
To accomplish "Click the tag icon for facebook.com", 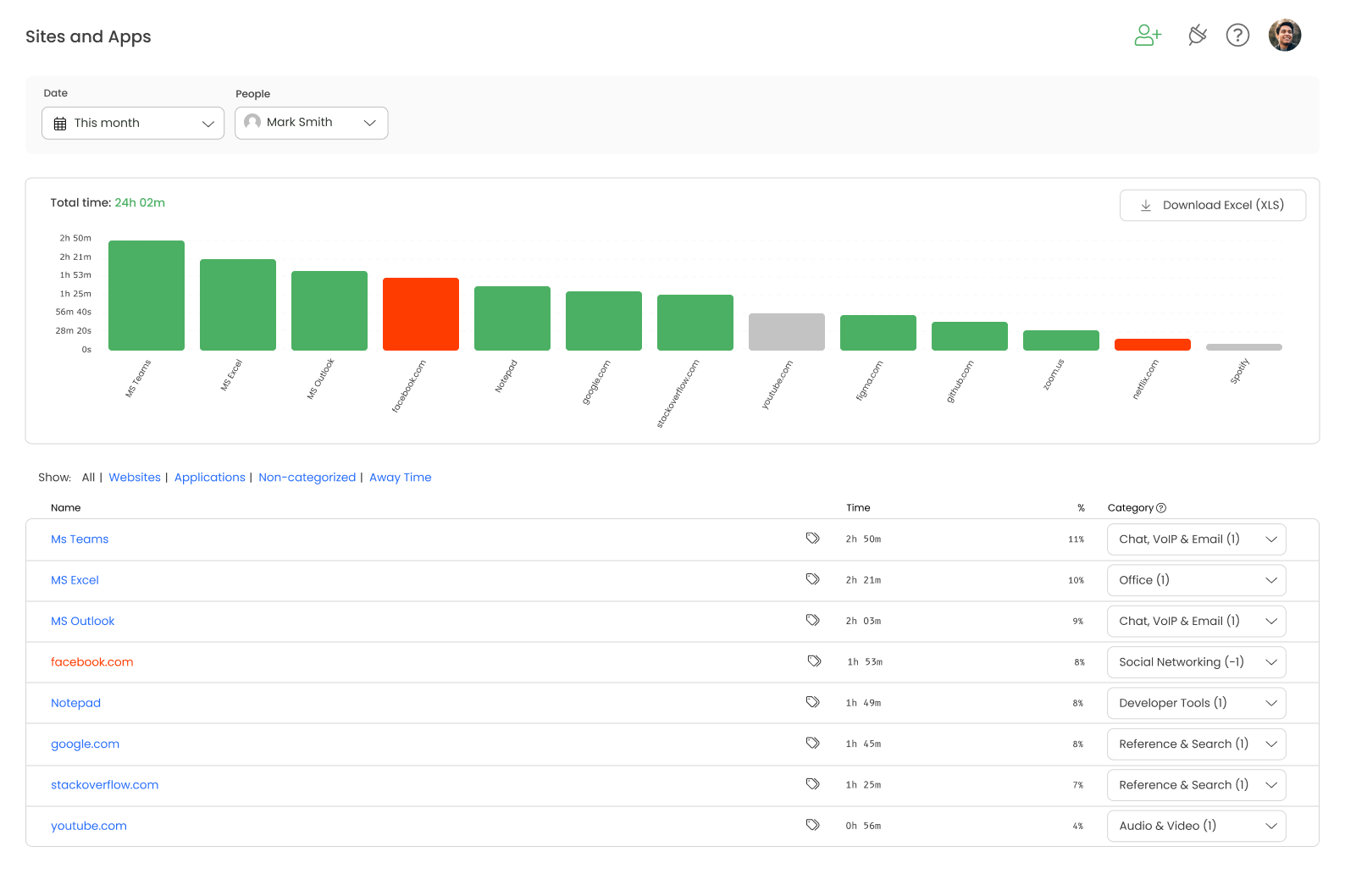I will [x=814, y=661].
